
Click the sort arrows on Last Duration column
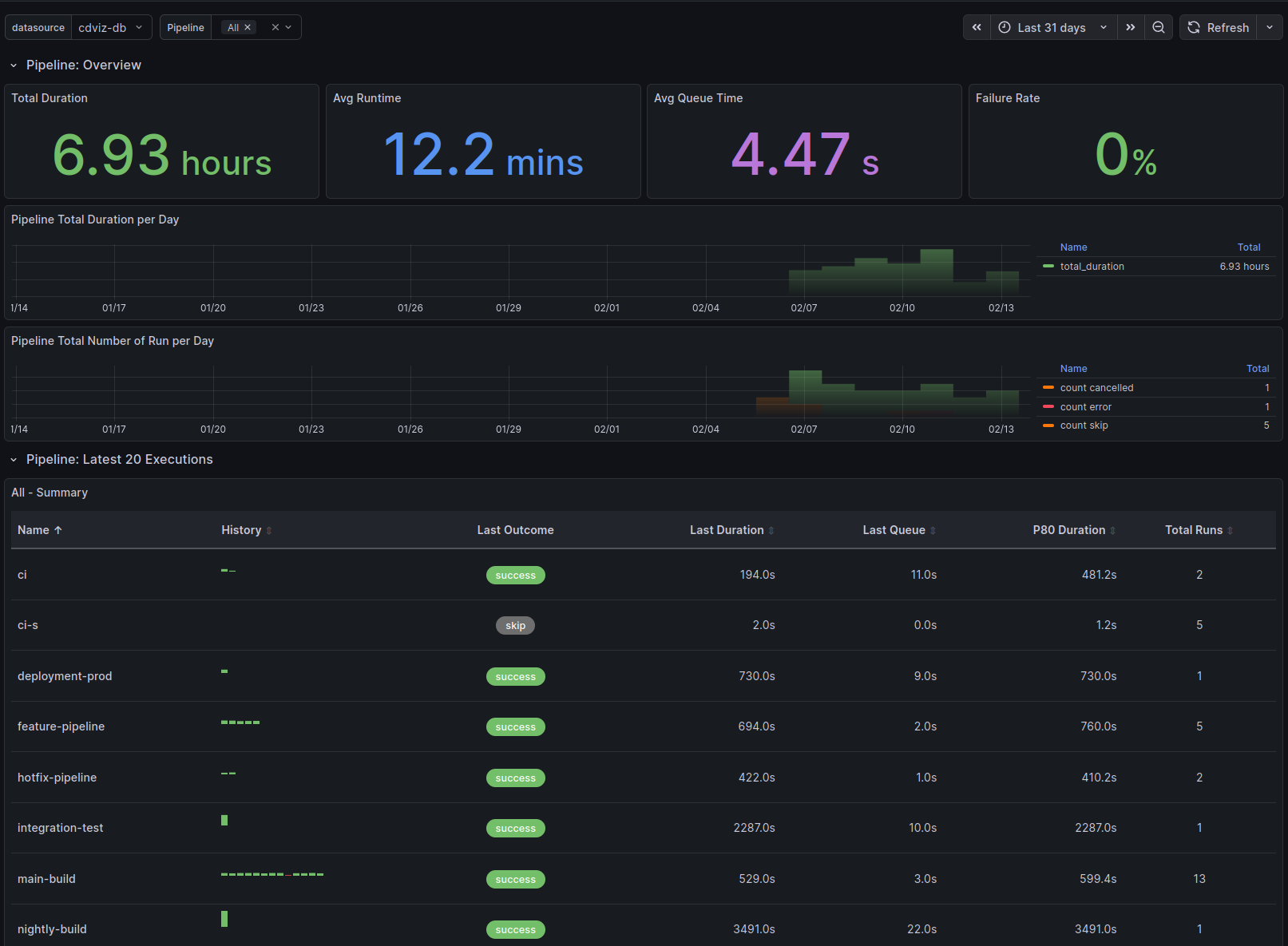pos(771,529)
